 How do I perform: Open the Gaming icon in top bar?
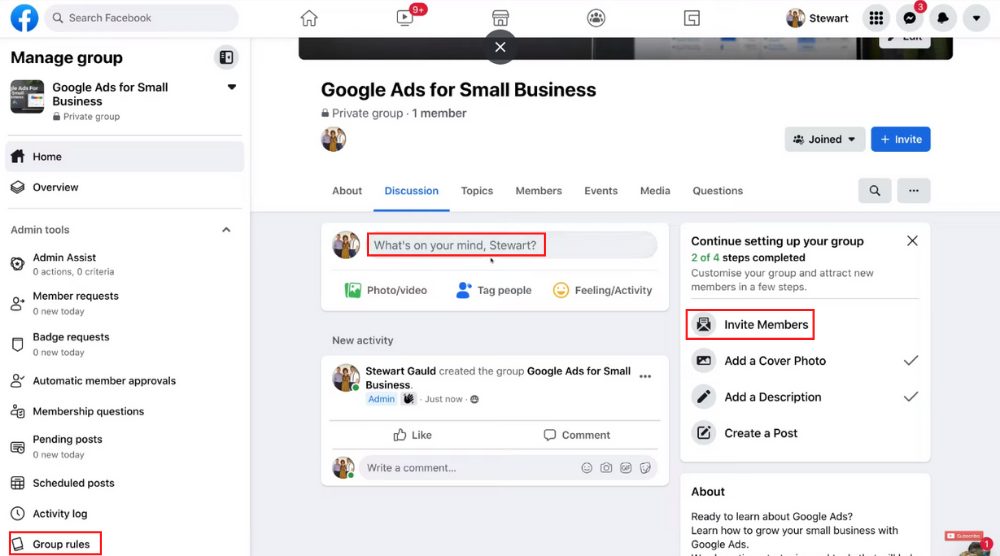coord(692,18)
